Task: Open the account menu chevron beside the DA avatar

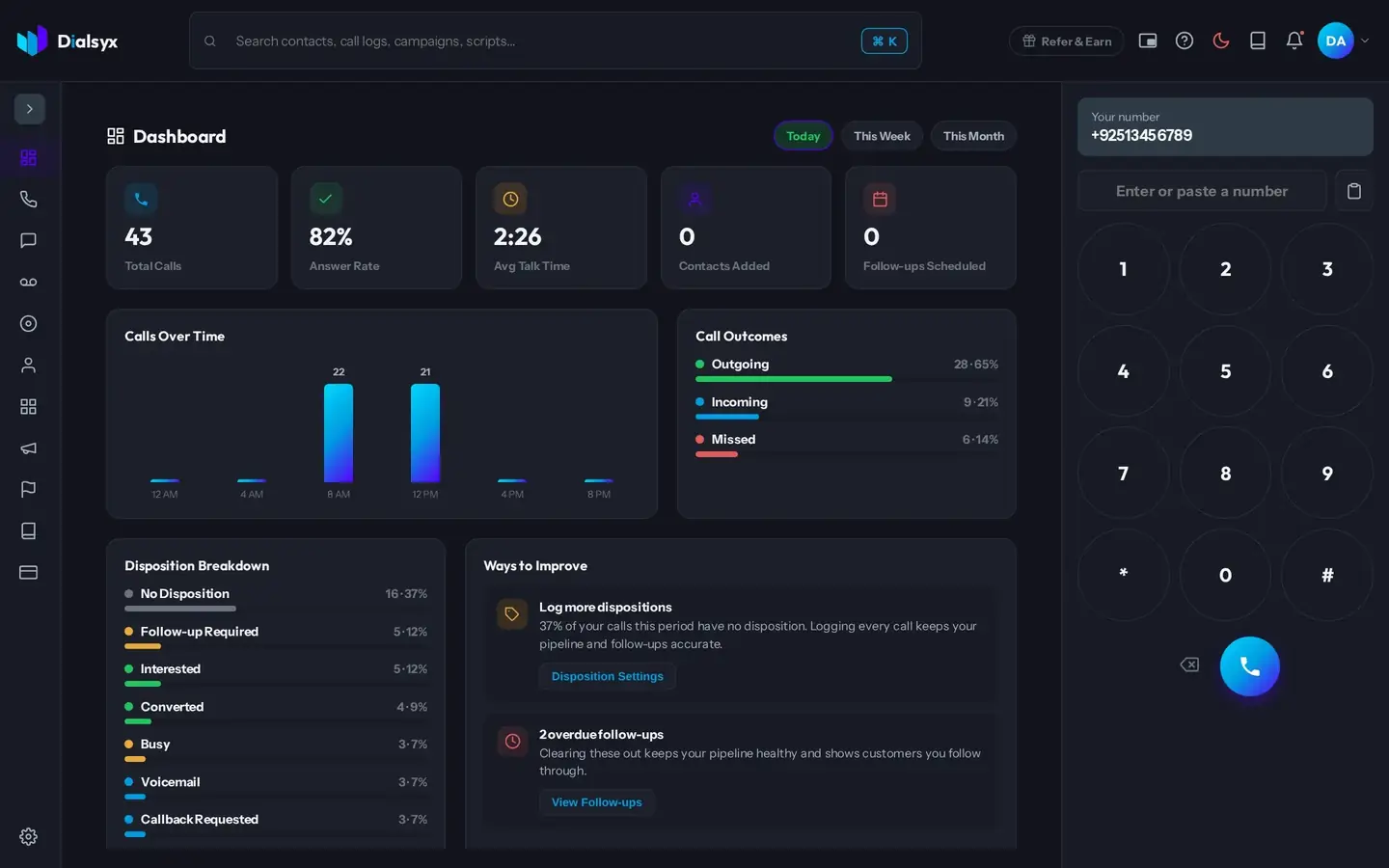Action: 1365,41
